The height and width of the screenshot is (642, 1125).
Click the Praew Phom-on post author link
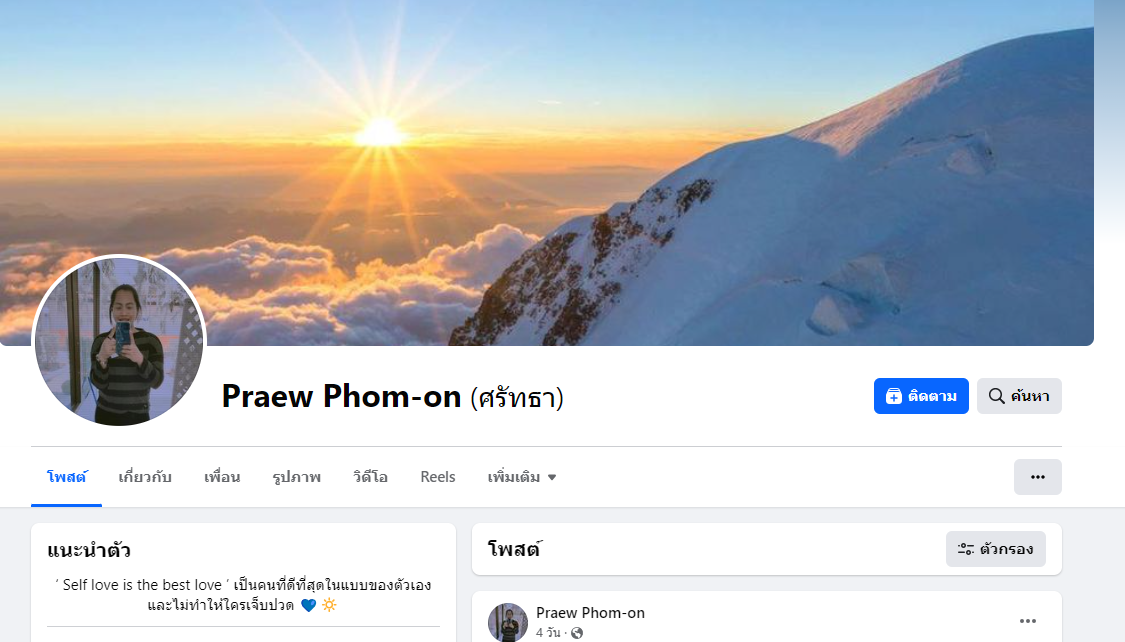point(590,613)
